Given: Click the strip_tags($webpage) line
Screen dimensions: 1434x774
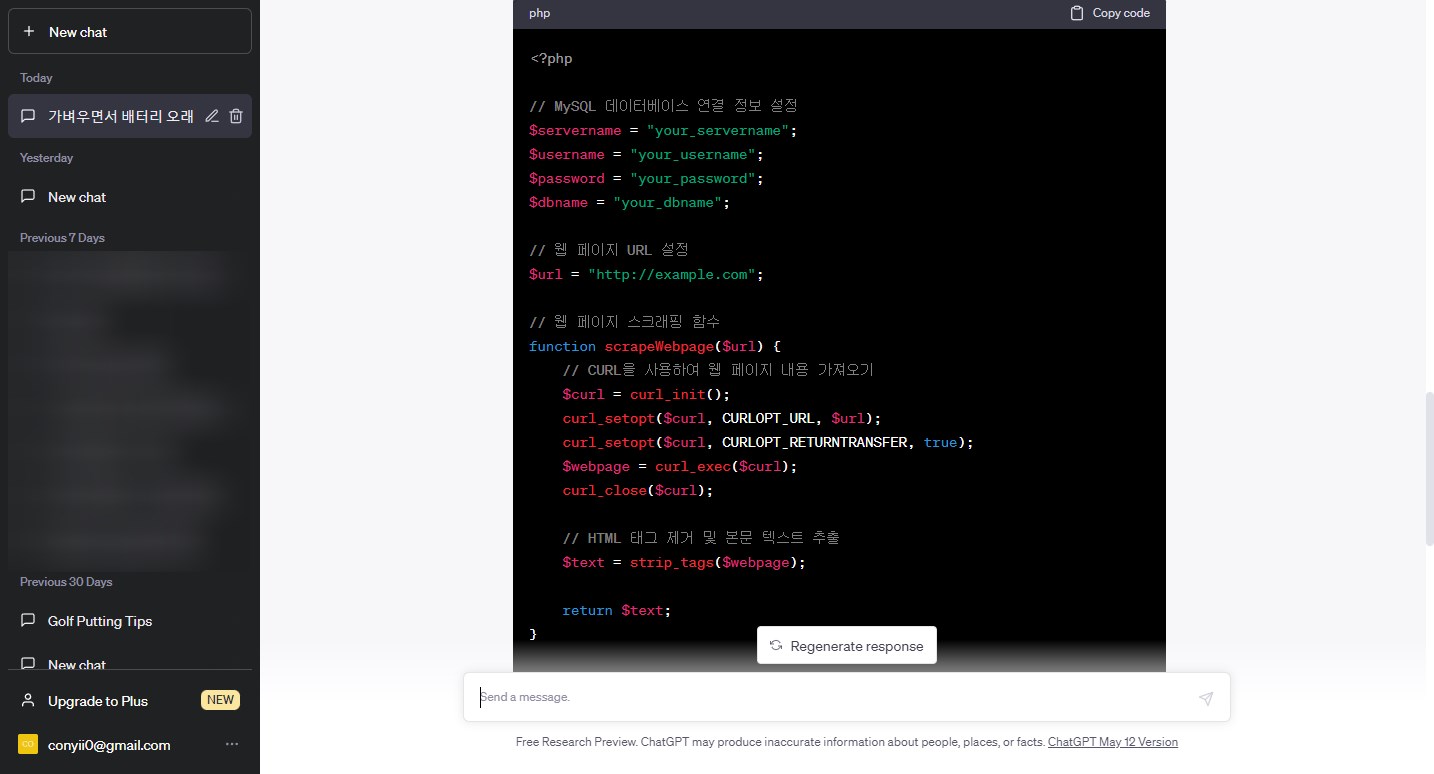Looking at the screenshot, I should 684,563.
